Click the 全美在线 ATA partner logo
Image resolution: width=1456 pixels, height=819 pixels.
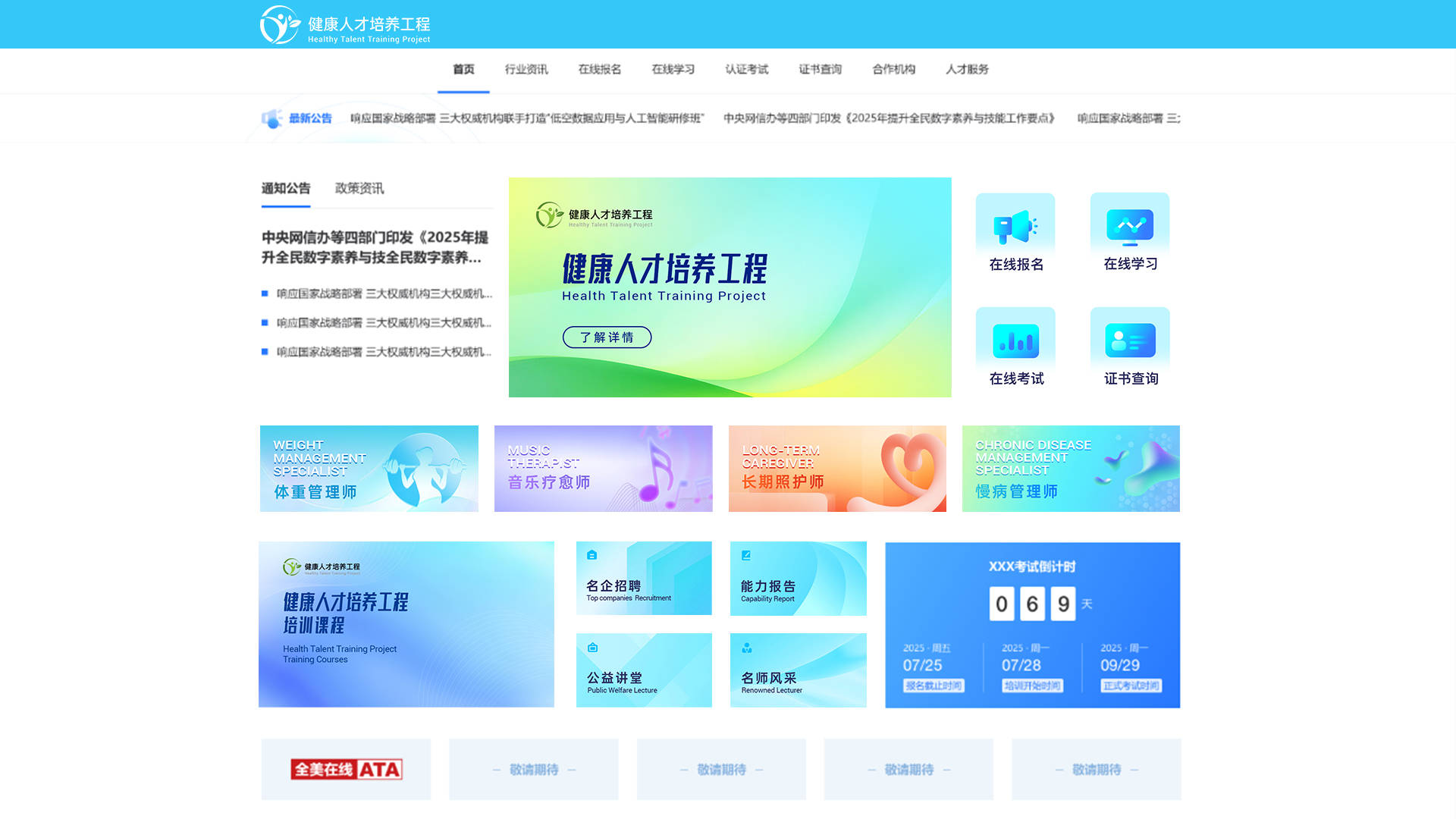pos(346,769)
